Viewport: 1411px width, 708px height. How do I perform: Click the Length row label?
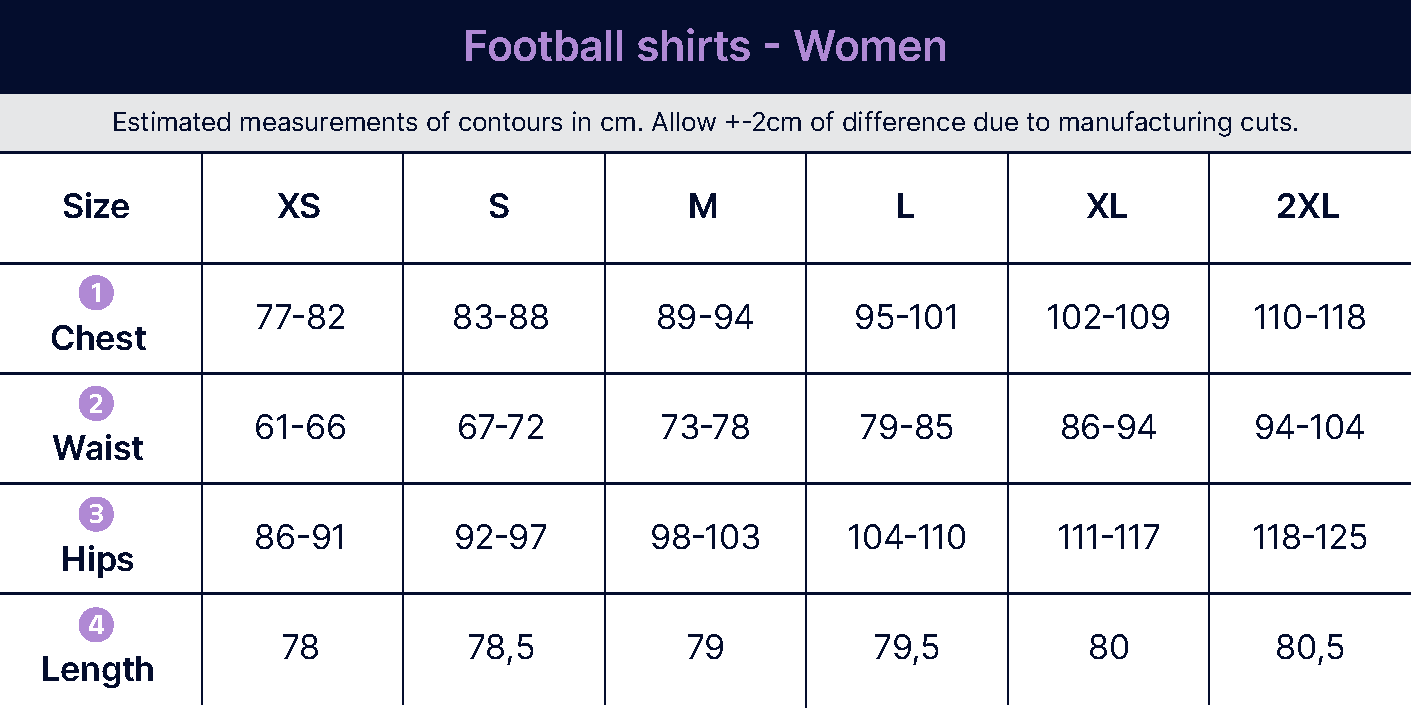pos(98,669)
